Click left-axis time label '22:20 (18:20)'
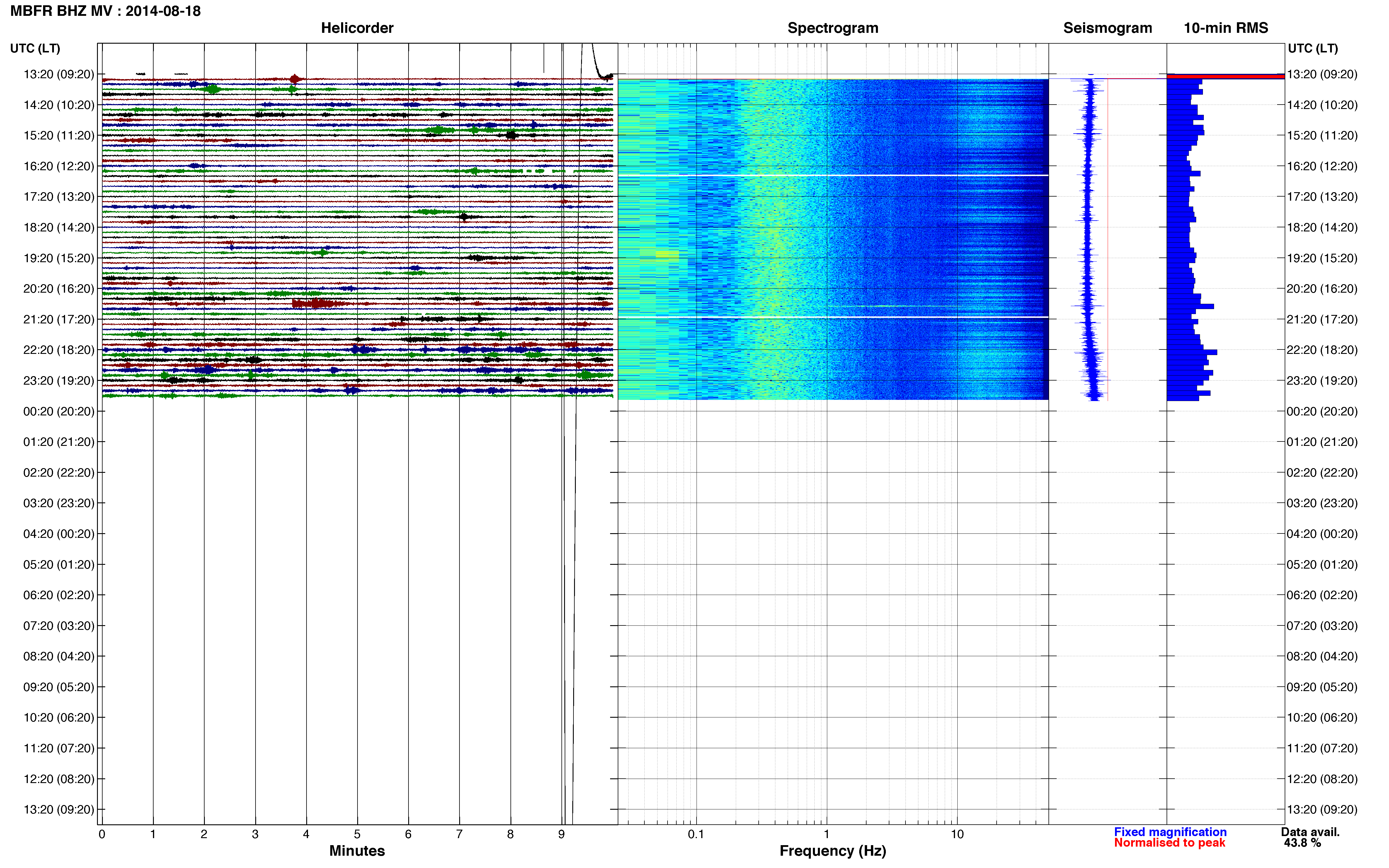The height and width of the screenshot is (868, 1389). click(59, 349)
